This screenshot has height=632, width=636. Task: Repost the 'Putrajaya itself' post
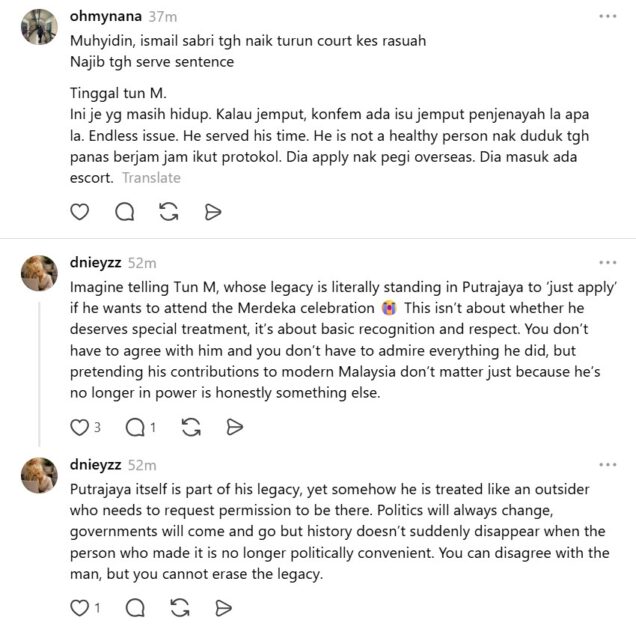pos(180,608)
